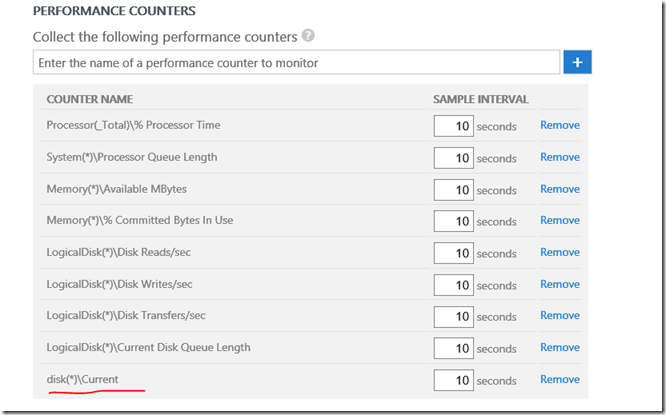Select the LogicalDisk Current Disk Queue Length row
Viewport: 666px width, 415px height.
148,347
